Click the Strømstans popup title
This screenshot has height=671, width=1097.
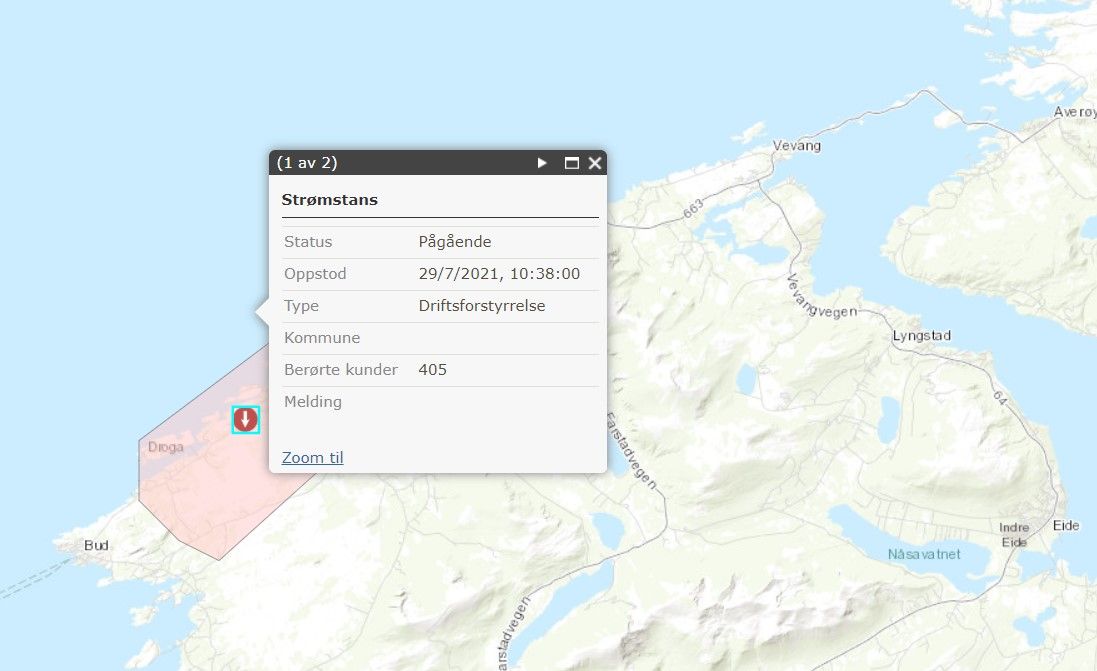pyautogui.click(x=330, y=200)
